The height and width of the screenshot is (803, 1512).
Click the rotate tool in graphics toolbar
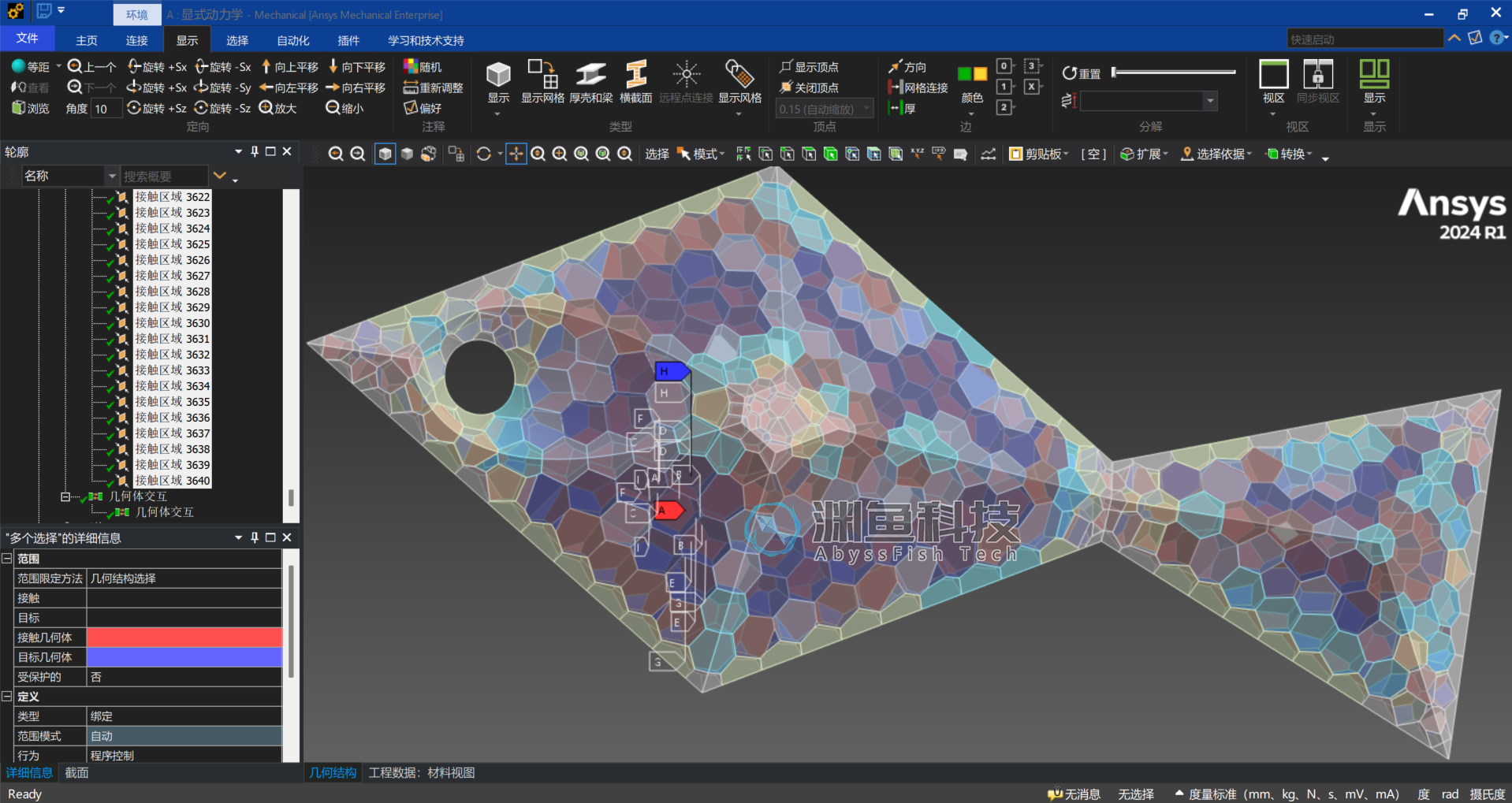[x=484, y=154]
